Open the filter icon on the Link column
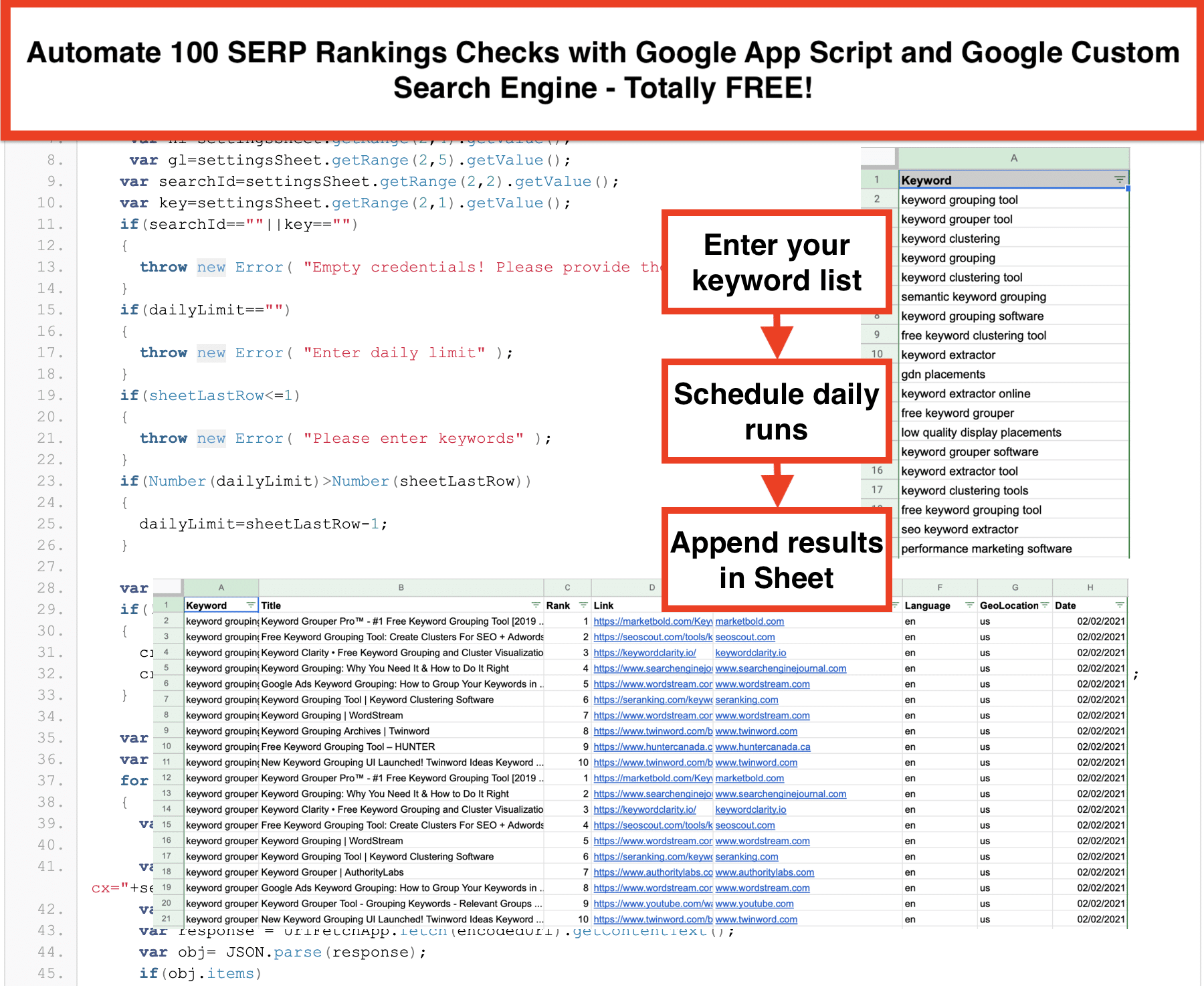1204x986 pixels. (x=894, y=605)
